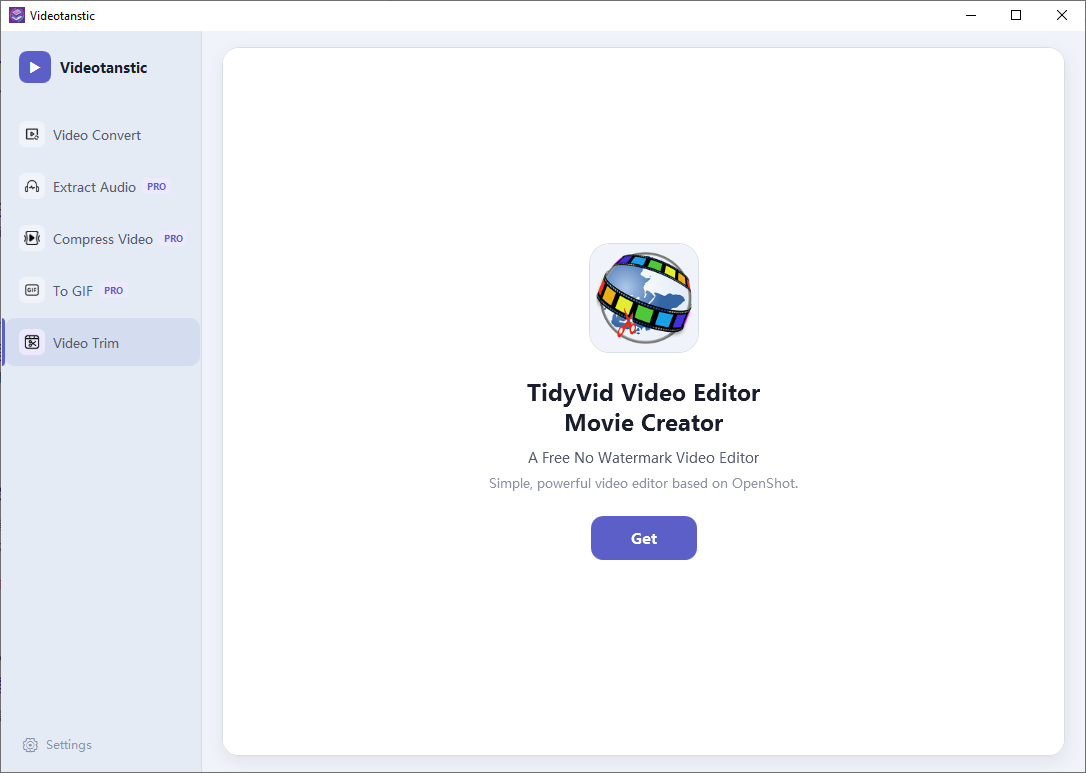Screen dimensions: 1086x773
Task: Click the PRO badge beside Compress Video
Action: pyautogui.click(x=173, y=238)
